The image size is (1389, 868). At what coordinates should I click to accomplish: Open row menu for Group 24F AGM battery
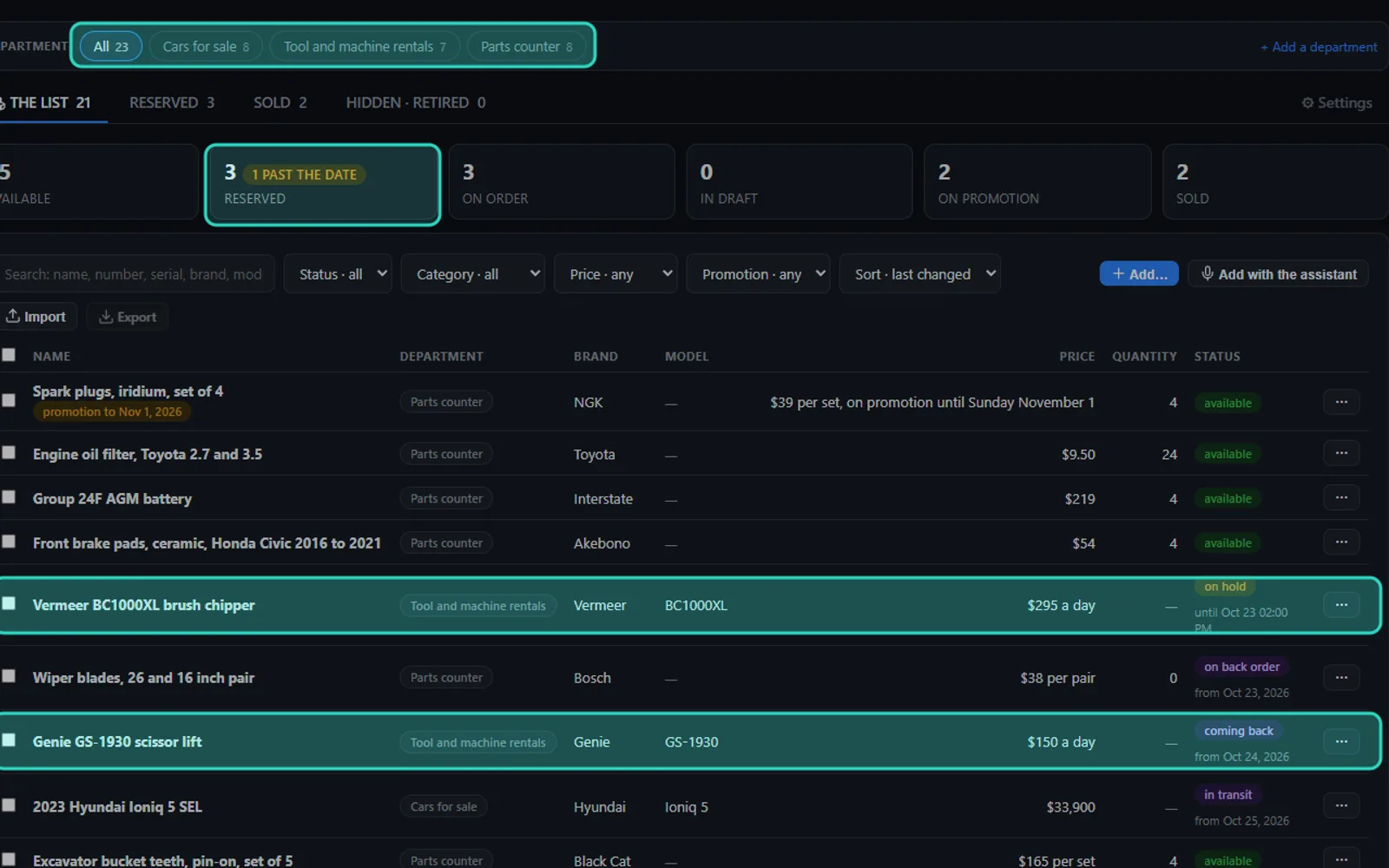[1341, 497]
